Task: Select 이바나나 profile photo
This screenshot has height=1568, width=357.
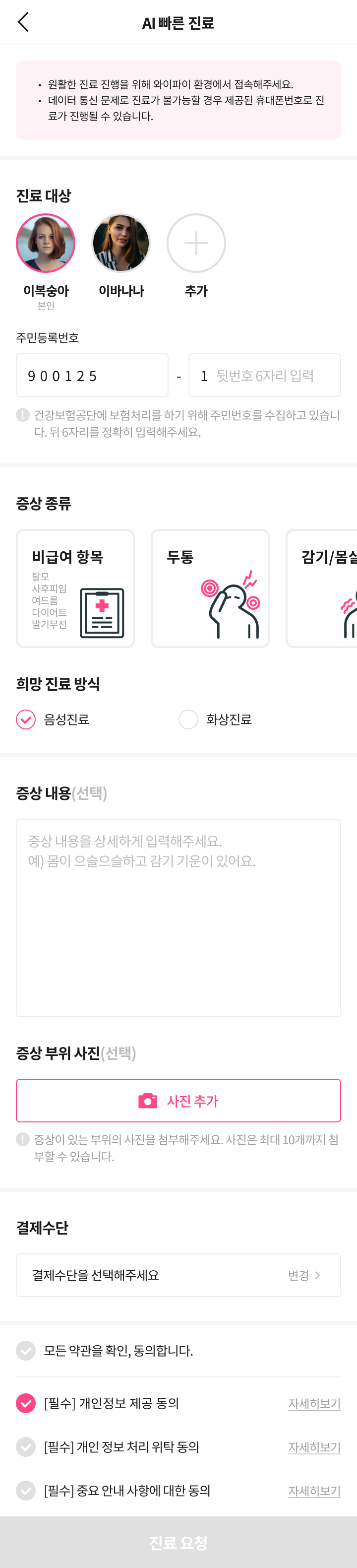Action: 121,243
